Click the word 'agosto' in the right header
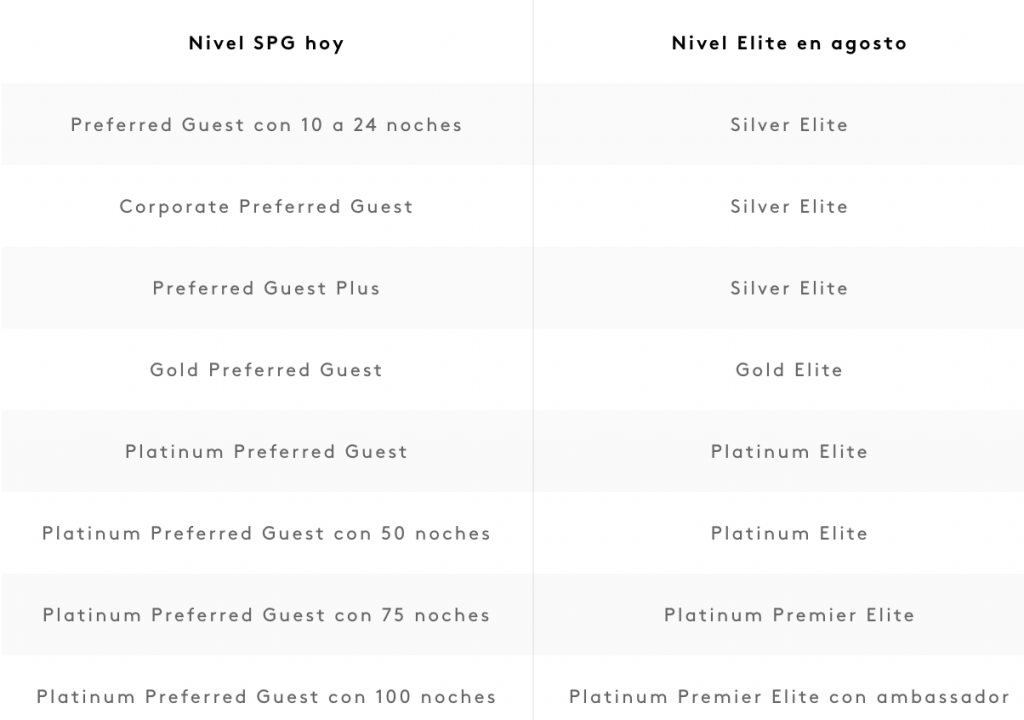Image resolution: width=1024 pixels, height=720 pixels. tap(869, 45)
